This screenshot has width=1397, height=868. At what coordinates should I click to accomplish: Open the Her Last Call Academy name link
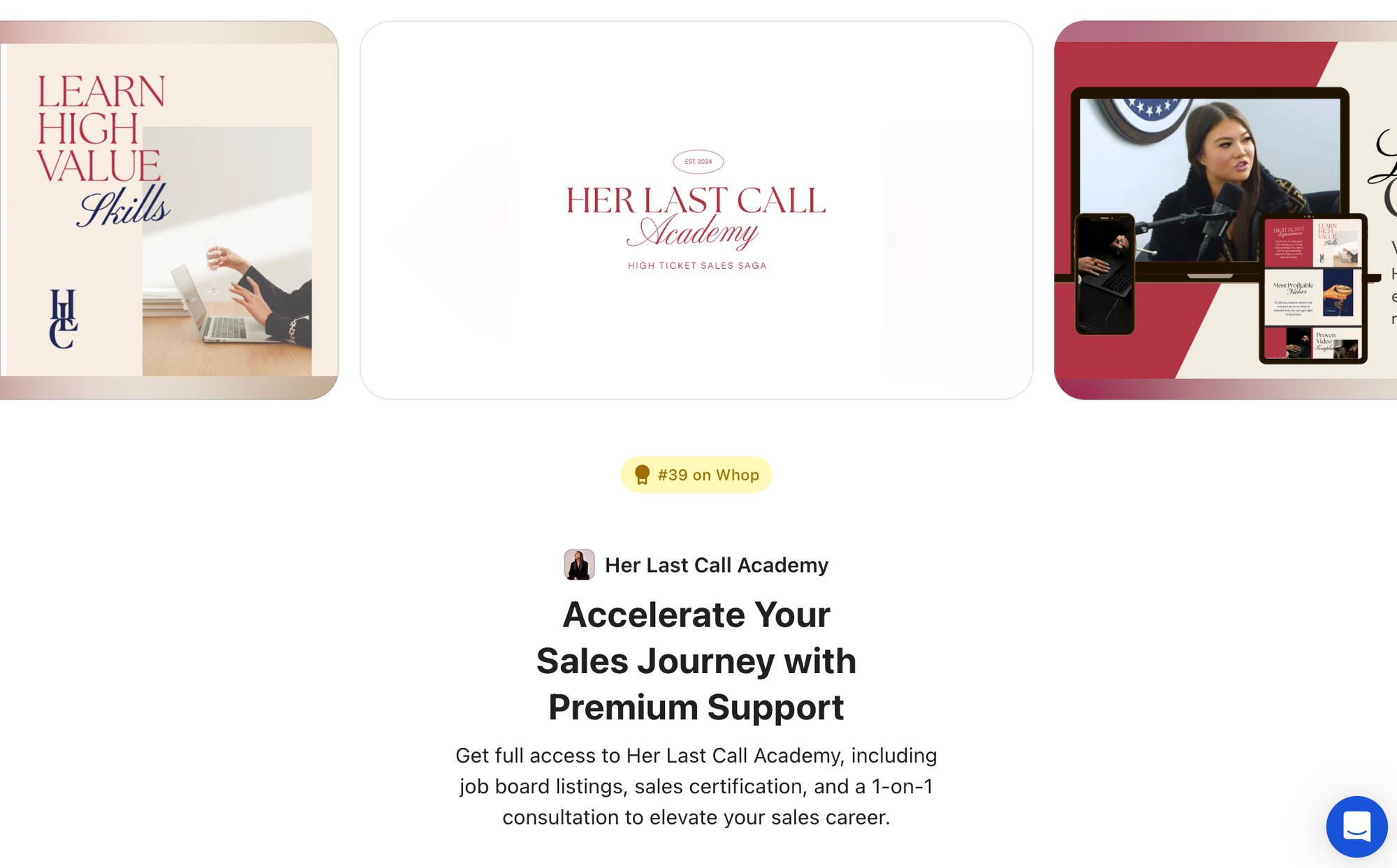pyautogui.click(x=717, y=565)
